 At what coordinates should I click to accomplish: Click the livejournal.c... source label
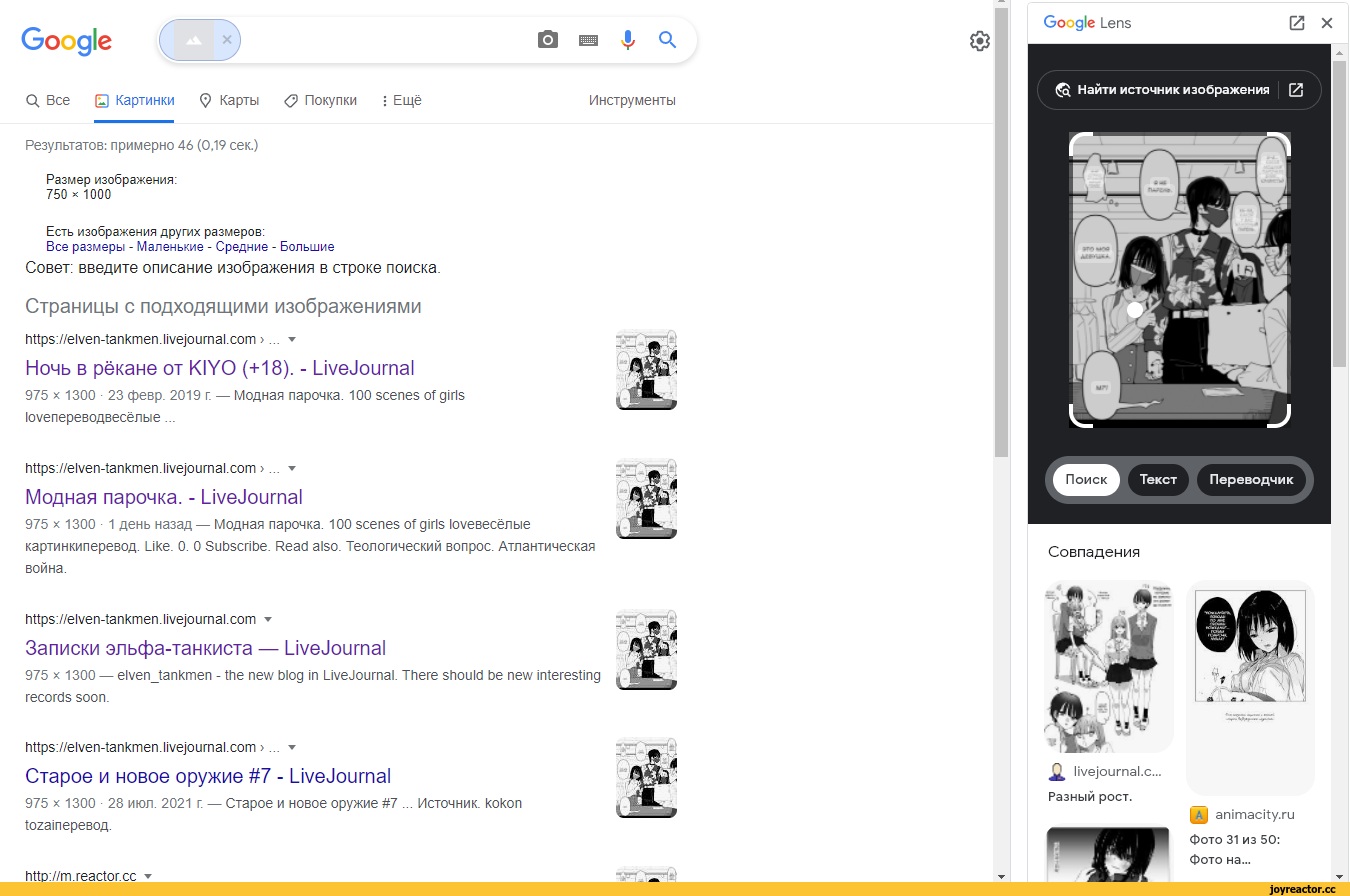pyautogui.click(x=1117, y=771)
